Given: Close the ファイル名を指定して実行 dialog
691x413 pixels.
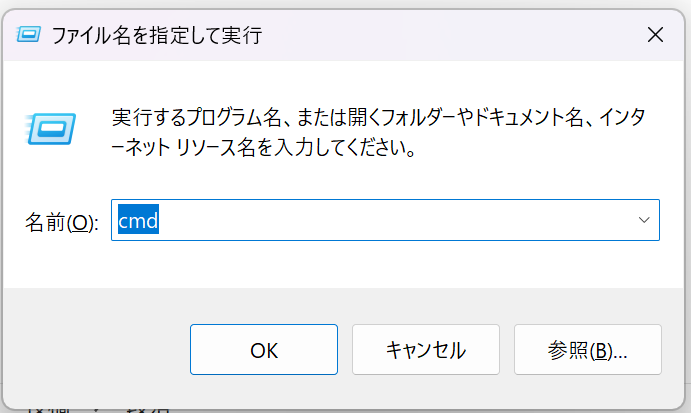Looking at the screenshot, I should (x=655, y=35).
